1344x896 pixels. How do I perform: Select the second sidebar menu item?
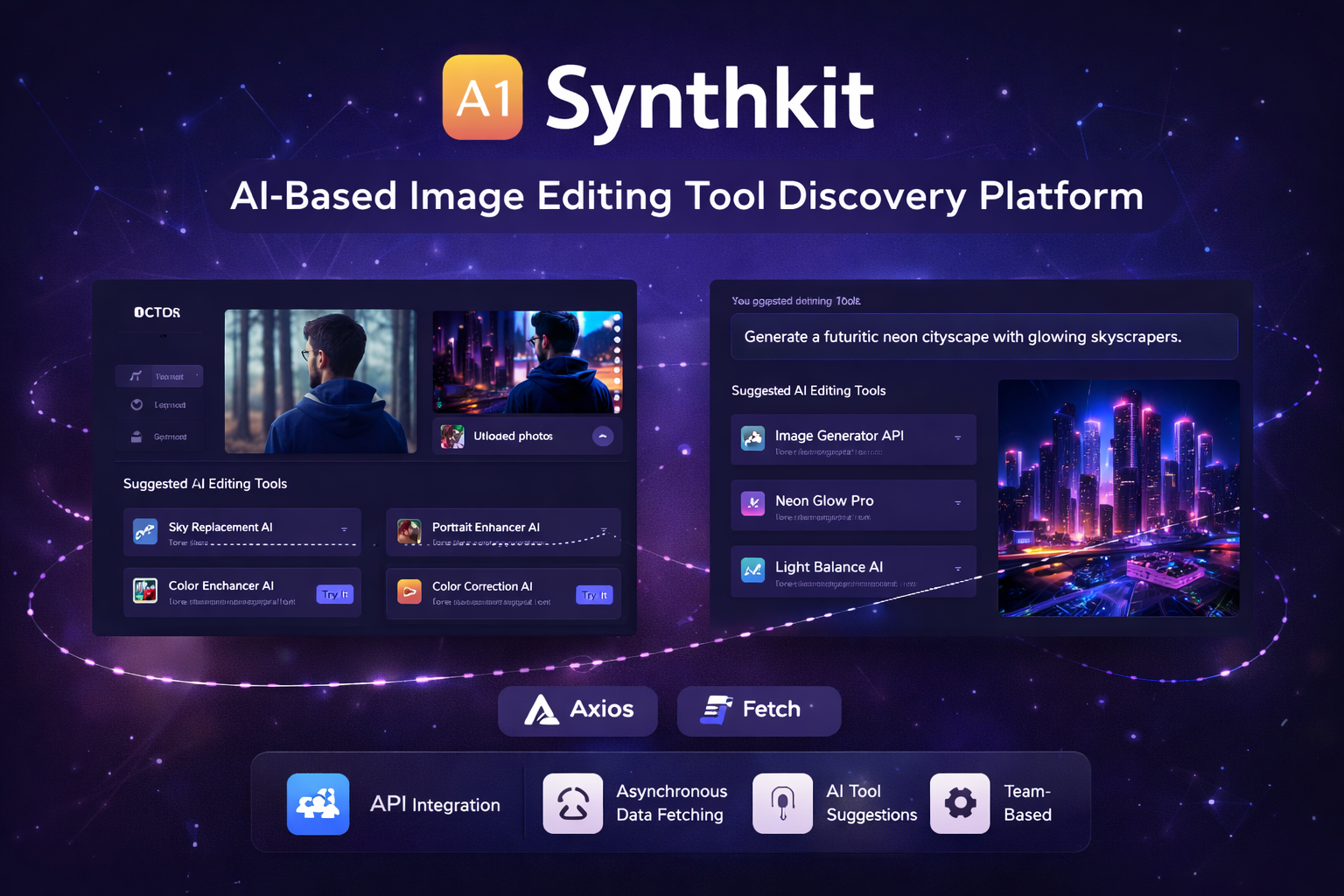click(x=159, y=405)
